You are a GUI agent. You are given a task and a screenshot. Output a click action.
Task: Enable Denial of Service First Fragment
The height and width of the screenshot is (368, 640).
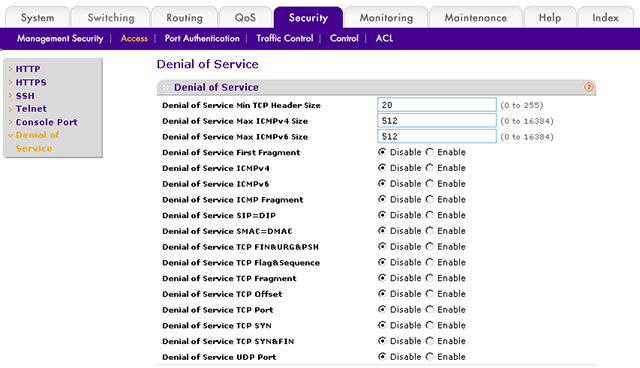pyautogui.click(x=429, y=152)
